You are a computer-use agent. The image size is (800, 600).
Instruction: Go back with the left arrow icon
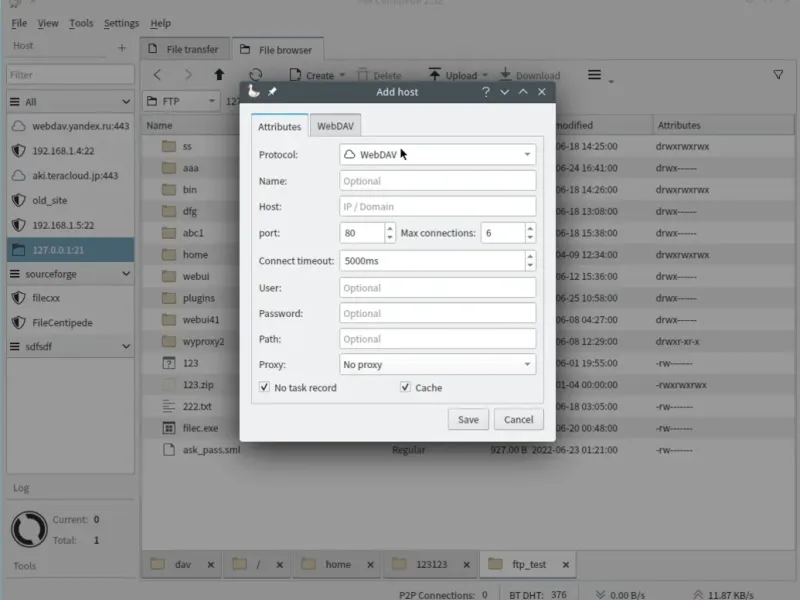point(157,75)
